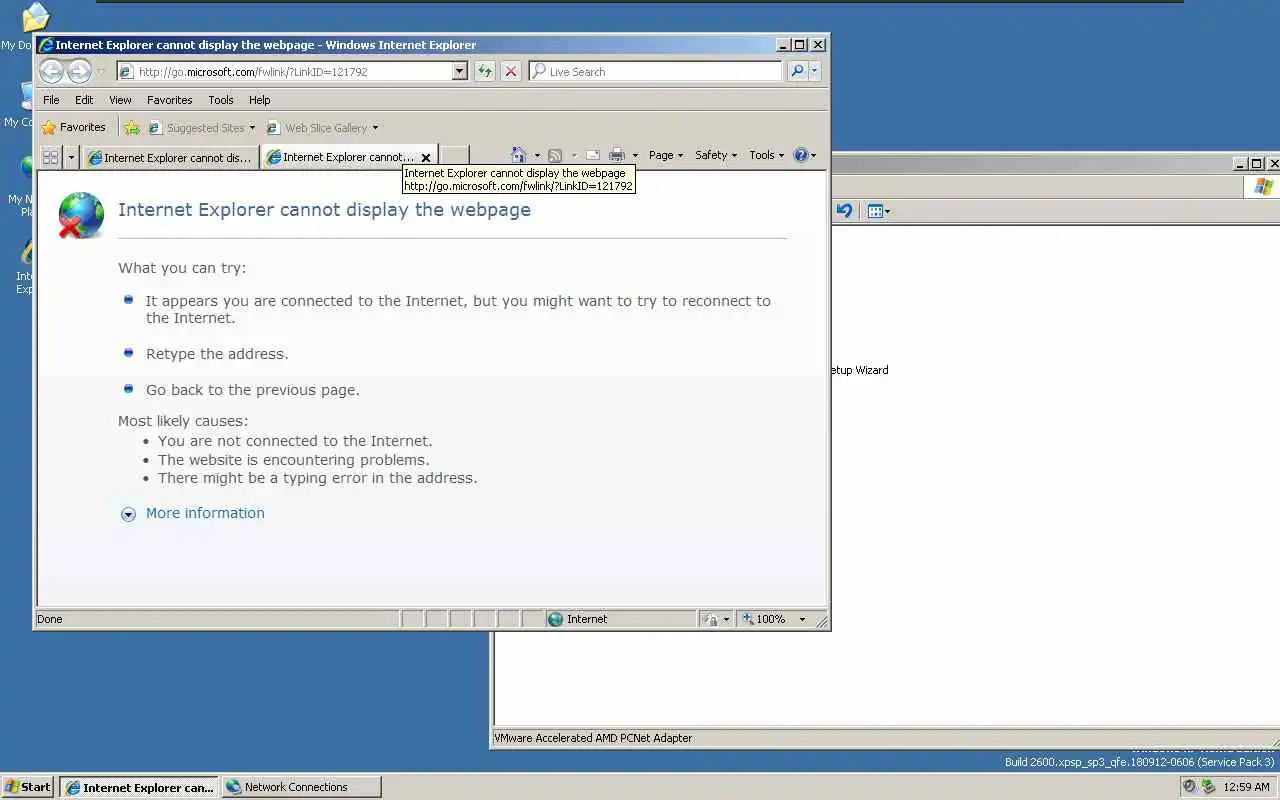Open the Favorites menu in menu bar

tap(169, 100)
